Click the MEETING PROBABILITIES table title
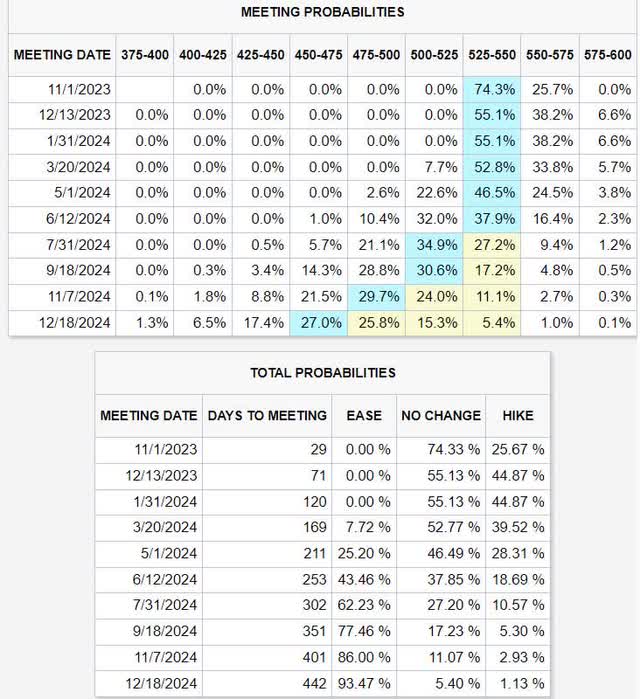The image size is (640, 699). 323,12
